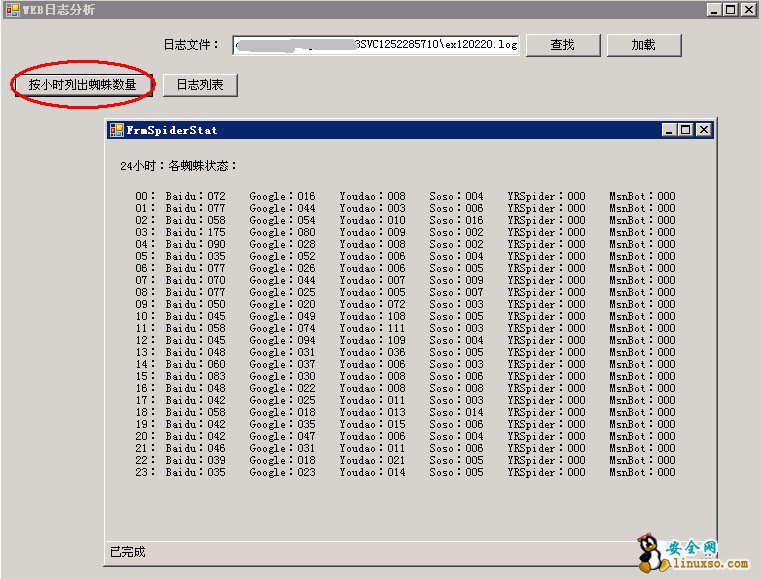Image resolution: width=761 pixels, height=579 pixels.
Task: Maximize the FrmSpiderStat window
Action: click(686, 130)
